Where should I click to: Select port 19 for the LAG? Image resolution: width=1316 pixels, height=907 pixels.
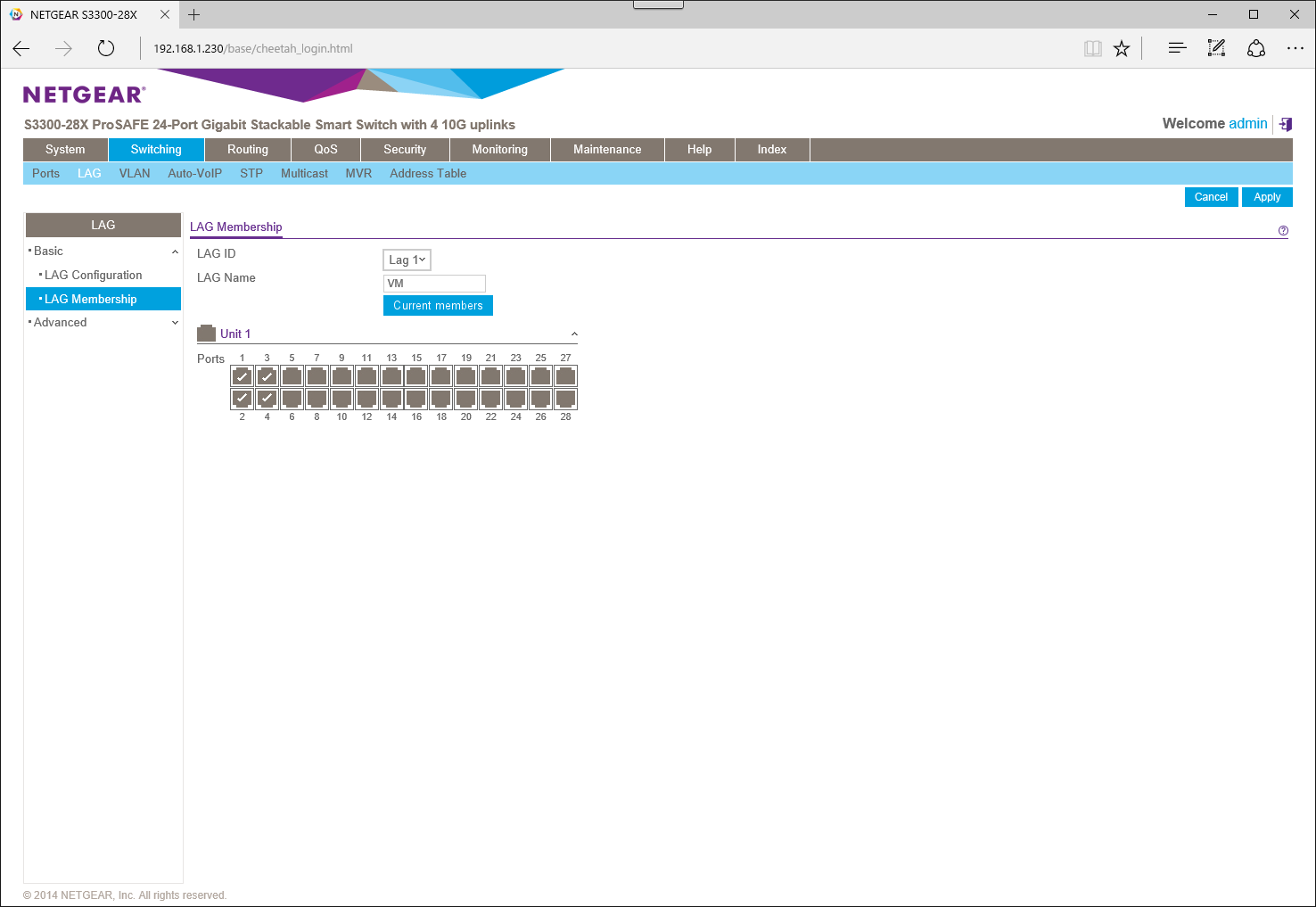(466, 376)
